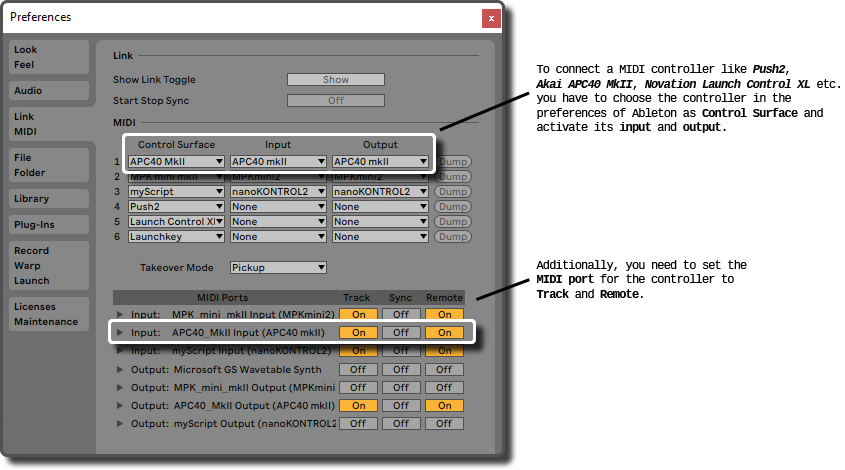
Task: Close the Preferences window
Action: tap(491, 18)
